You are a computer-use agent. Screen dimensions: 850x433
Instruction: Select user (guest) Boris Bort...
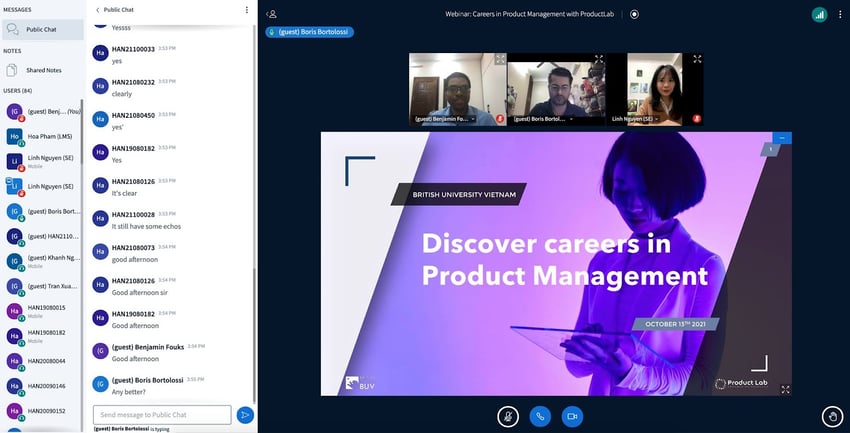point(42,211)
